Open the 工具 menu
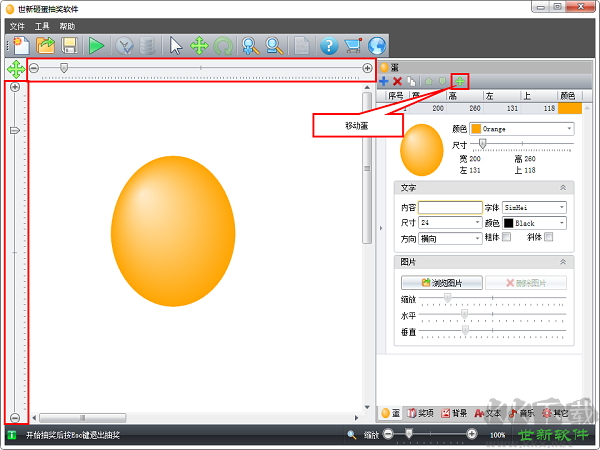The image size is (600, 450). [x=42, y=25]
